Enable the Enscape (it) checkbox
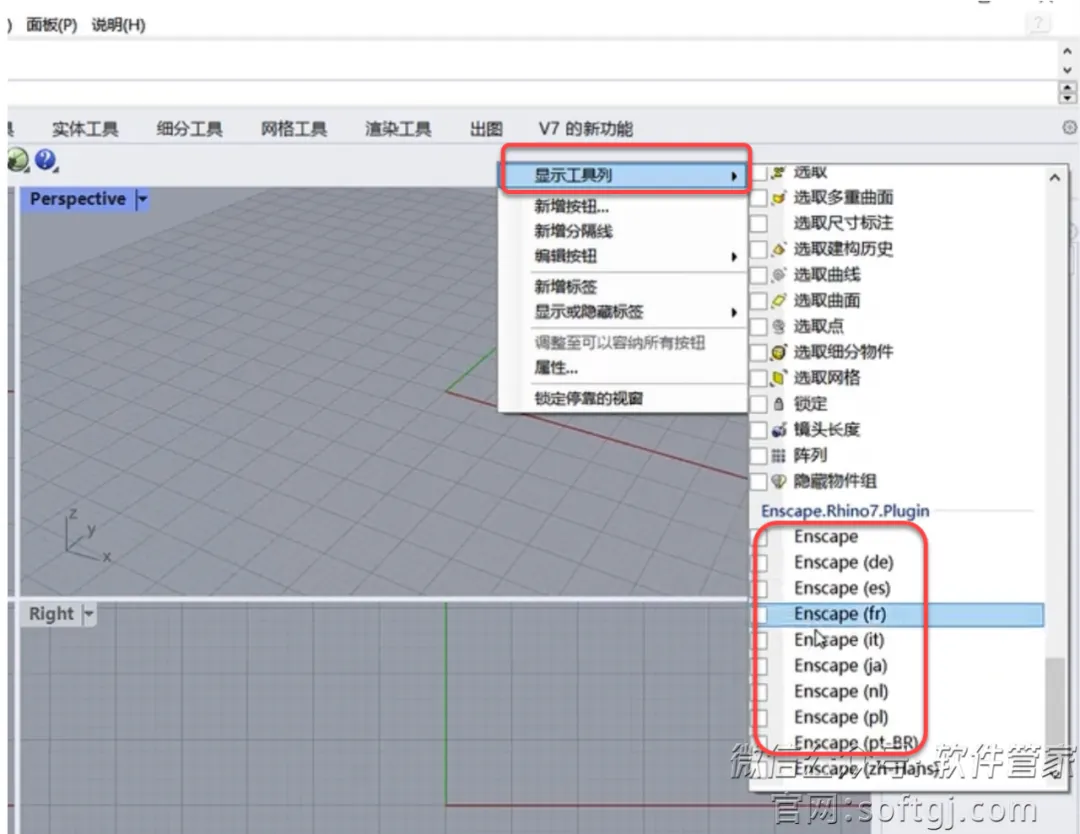The image size is (1080, 834). (761, 640)
